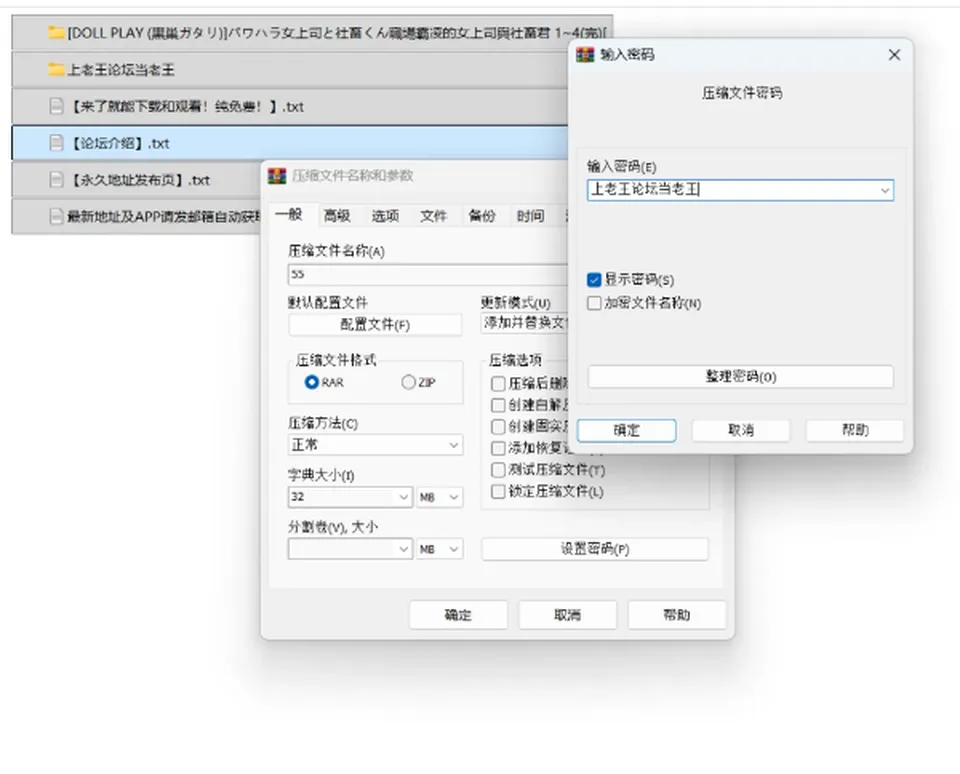This screenshot has height=774, width=960.
Task: Open the 字典大小 dropdown showing 32
Action: coord(350,497)
